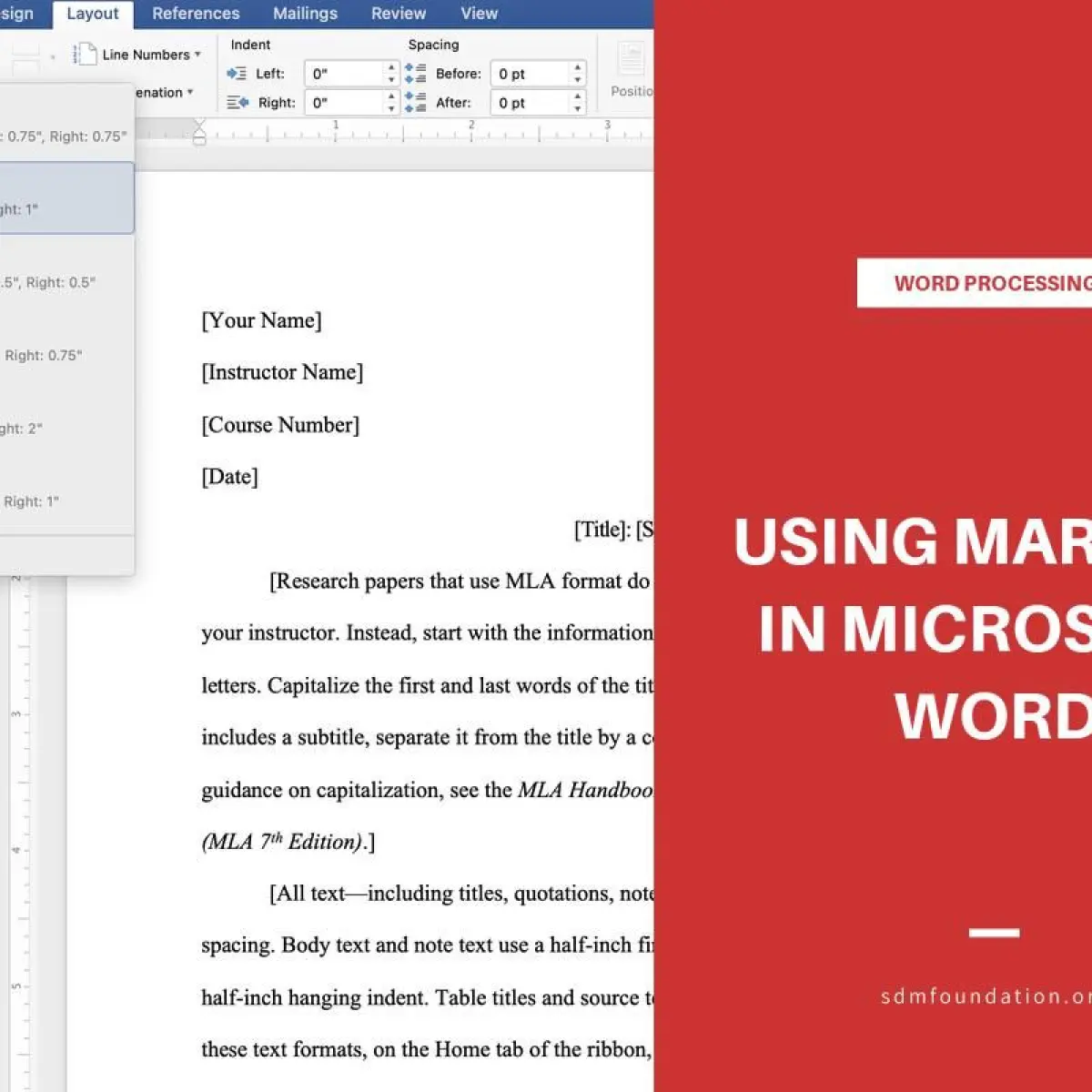The image size is (1092, 1092).
Task: Click the Line Numbers page icon
Action: tap(85, 55)
